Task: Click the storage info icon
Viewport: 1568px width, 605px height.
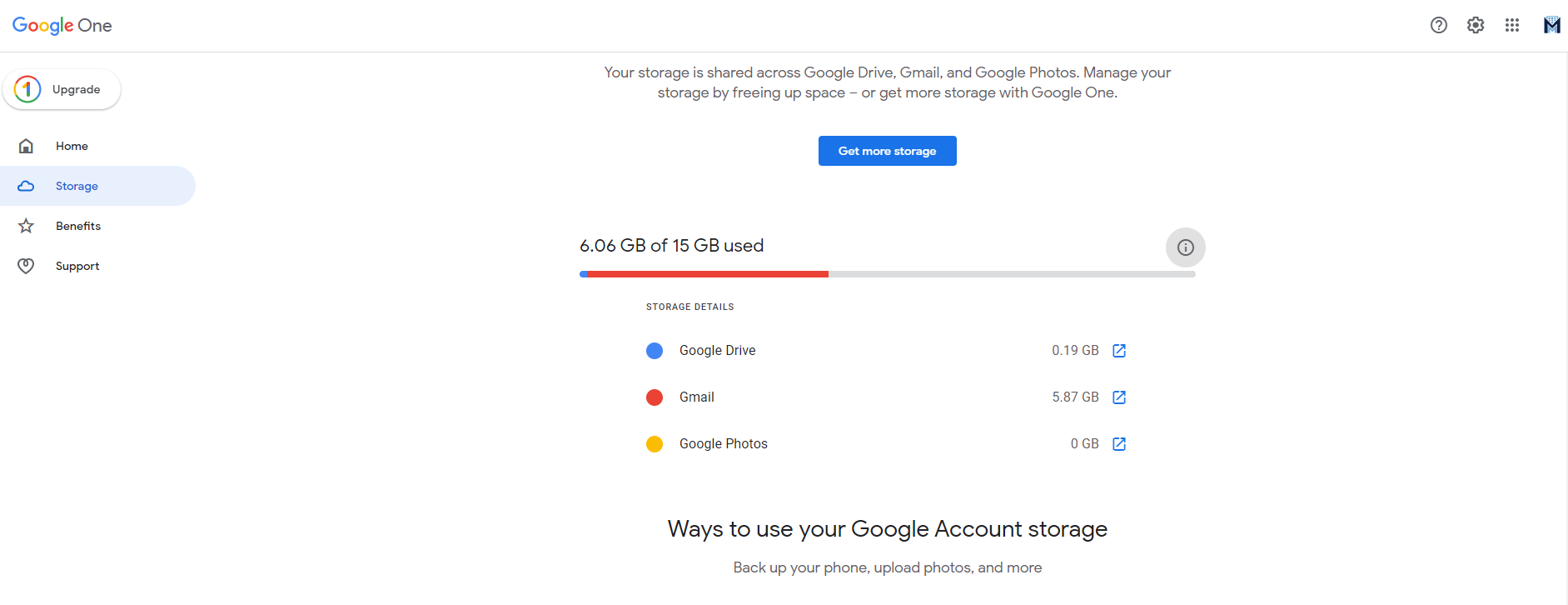Action: (1185, 247)
